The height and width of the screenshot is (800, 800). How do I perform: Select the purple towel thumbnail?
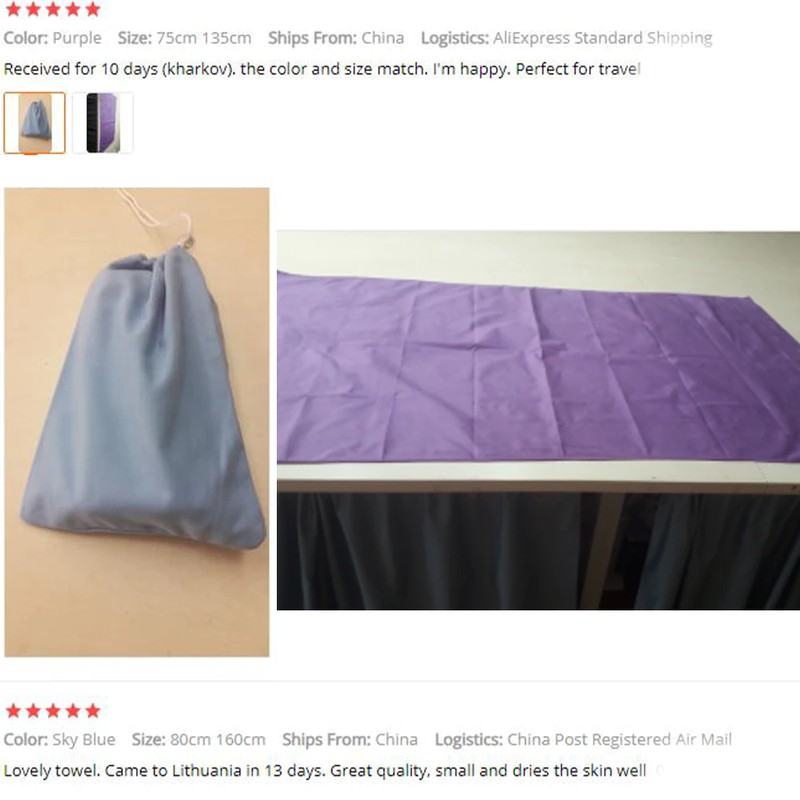tap(103, 123)
